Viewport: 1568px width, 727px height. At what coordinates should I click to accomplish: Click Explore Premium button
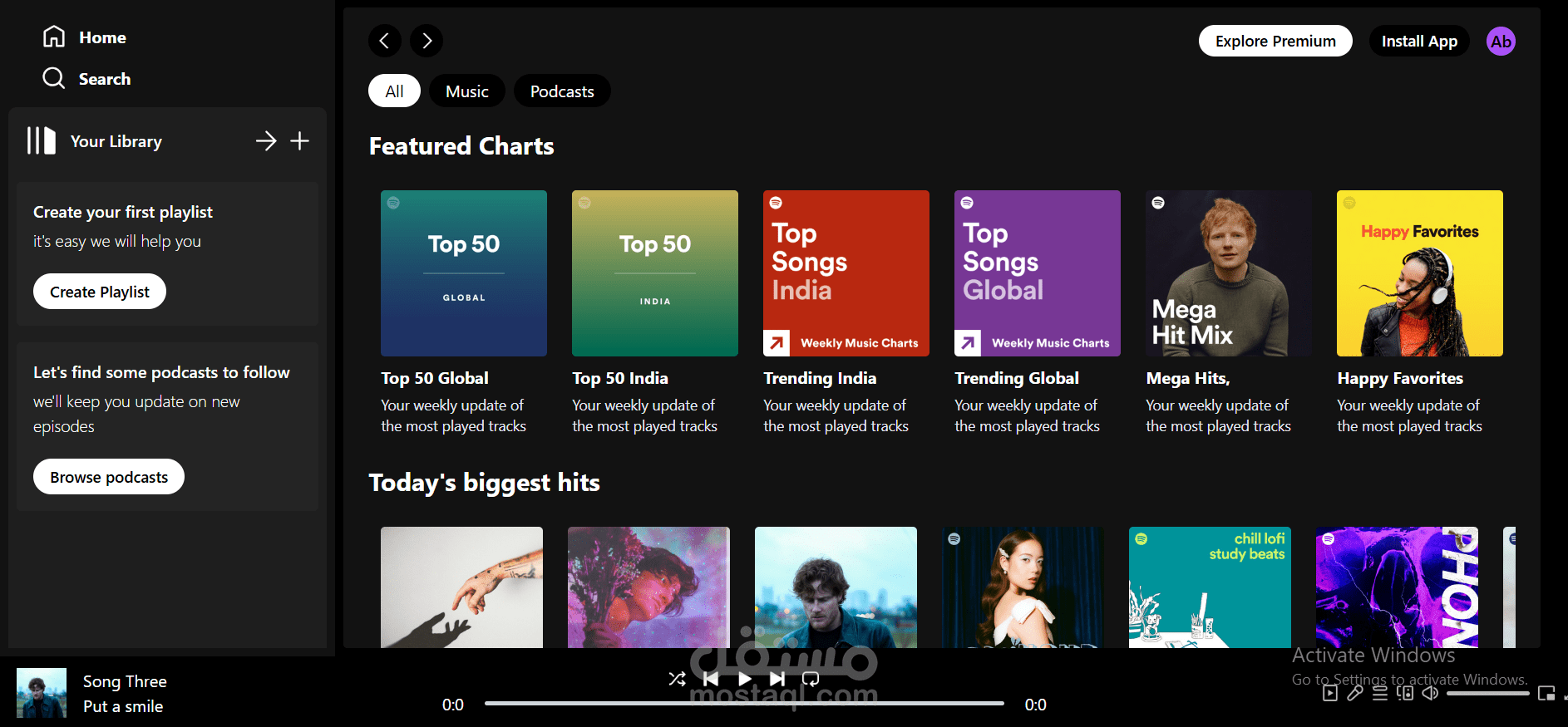tap(1275, 41)
